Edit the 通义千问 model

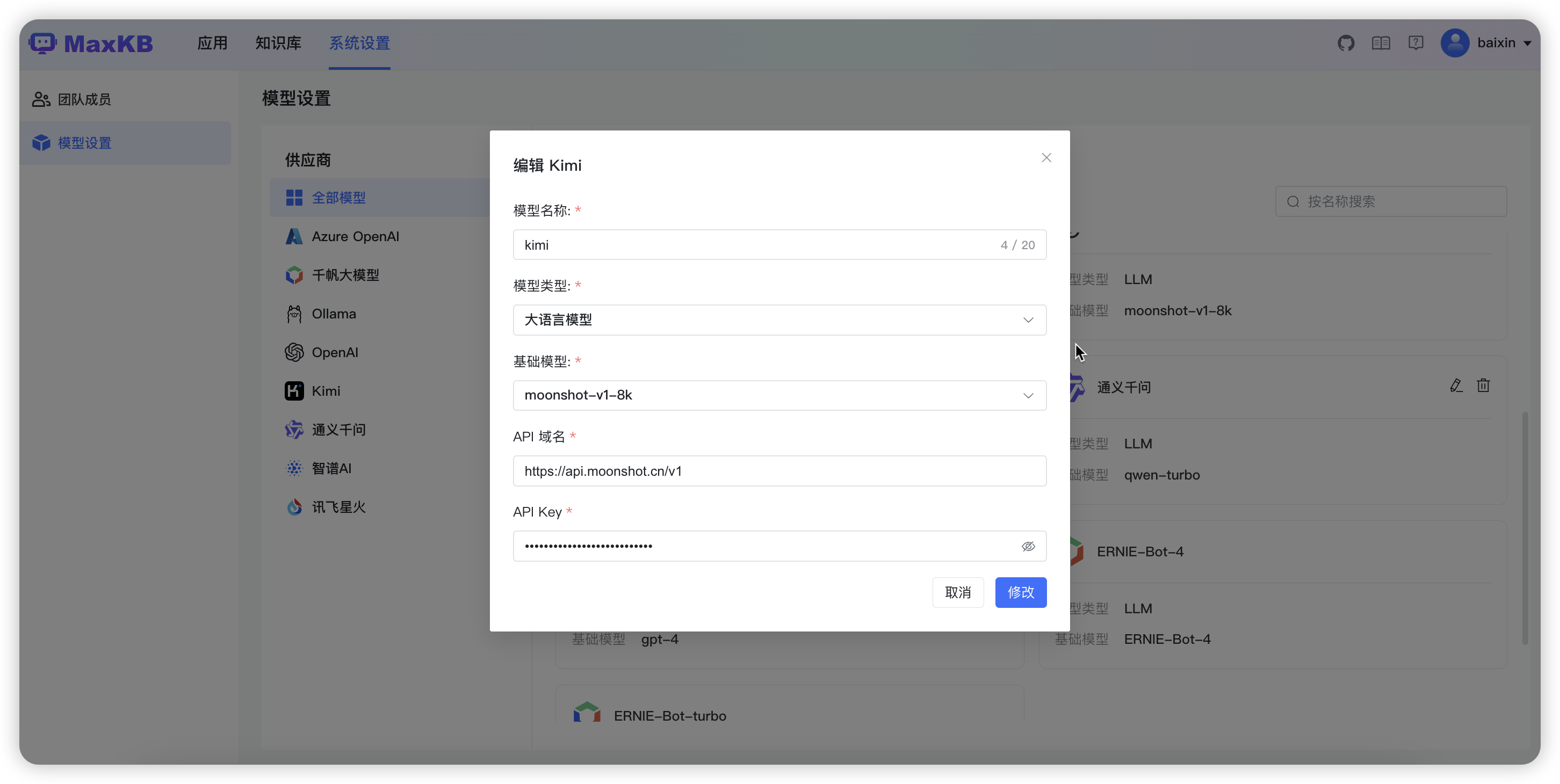click(x=1456, y=385)
